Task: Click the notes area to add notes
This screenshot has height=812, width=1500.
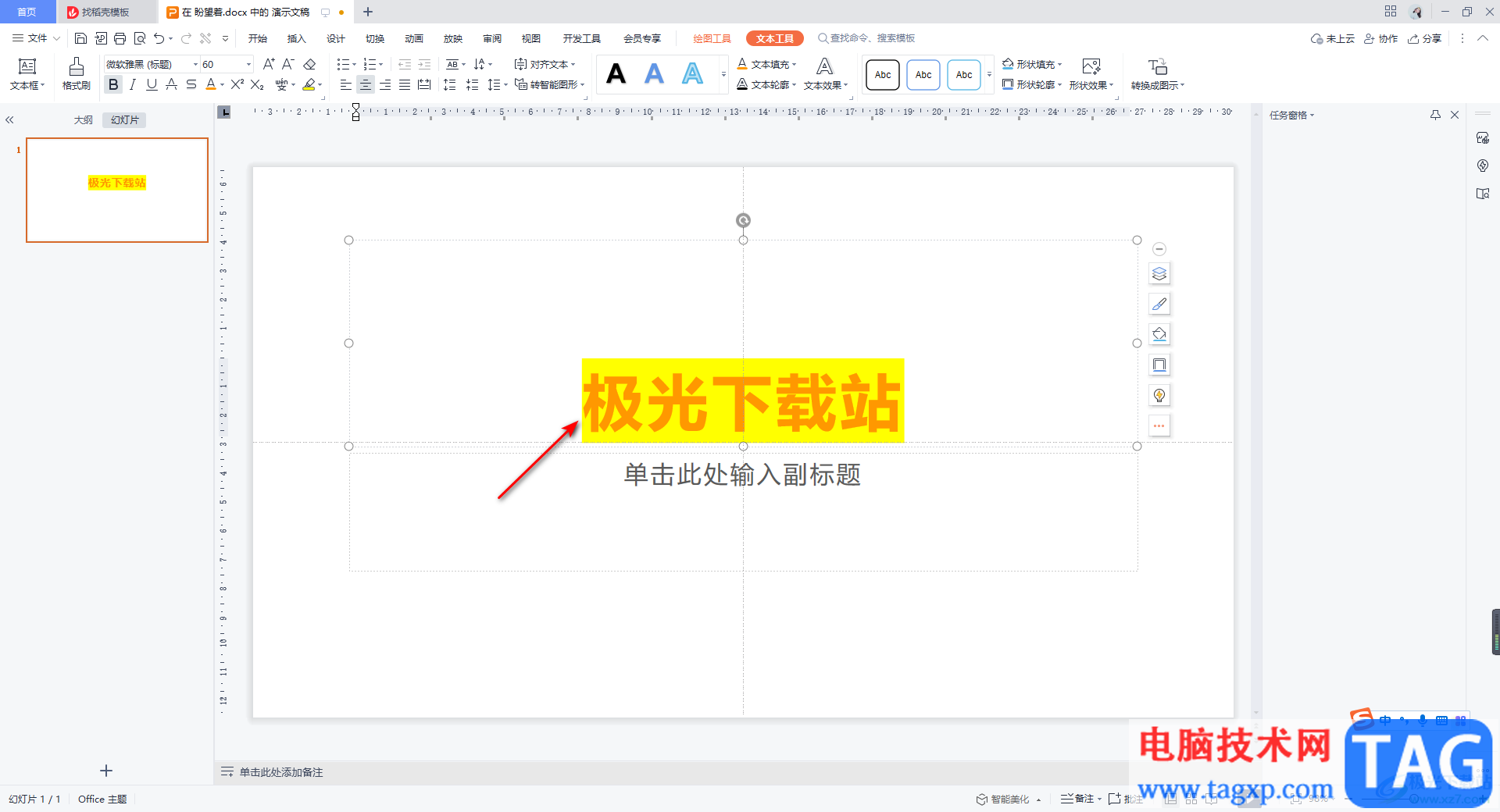Action: pos(281,772)
